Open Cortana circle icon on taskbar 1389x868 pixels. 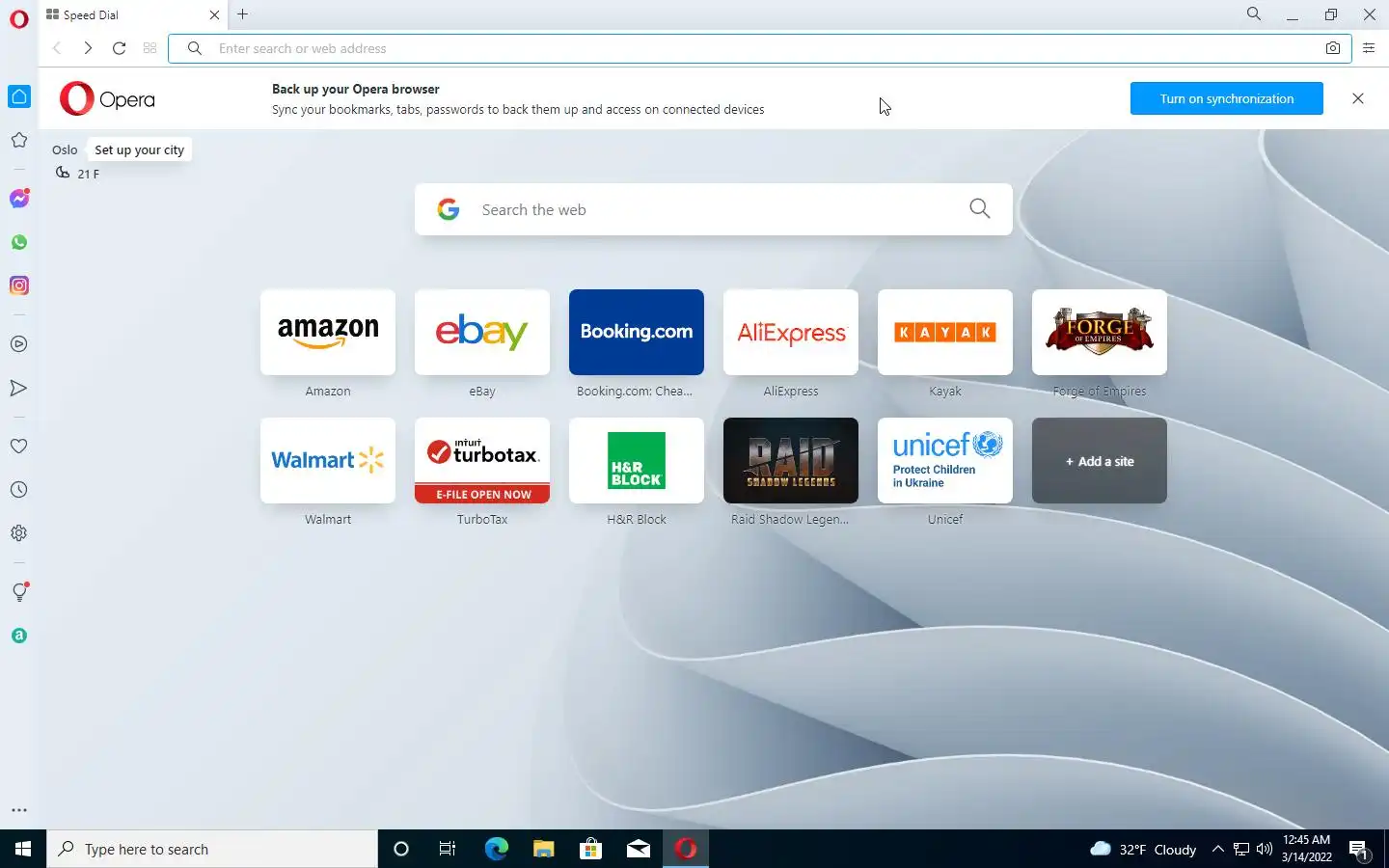(401, 849)
